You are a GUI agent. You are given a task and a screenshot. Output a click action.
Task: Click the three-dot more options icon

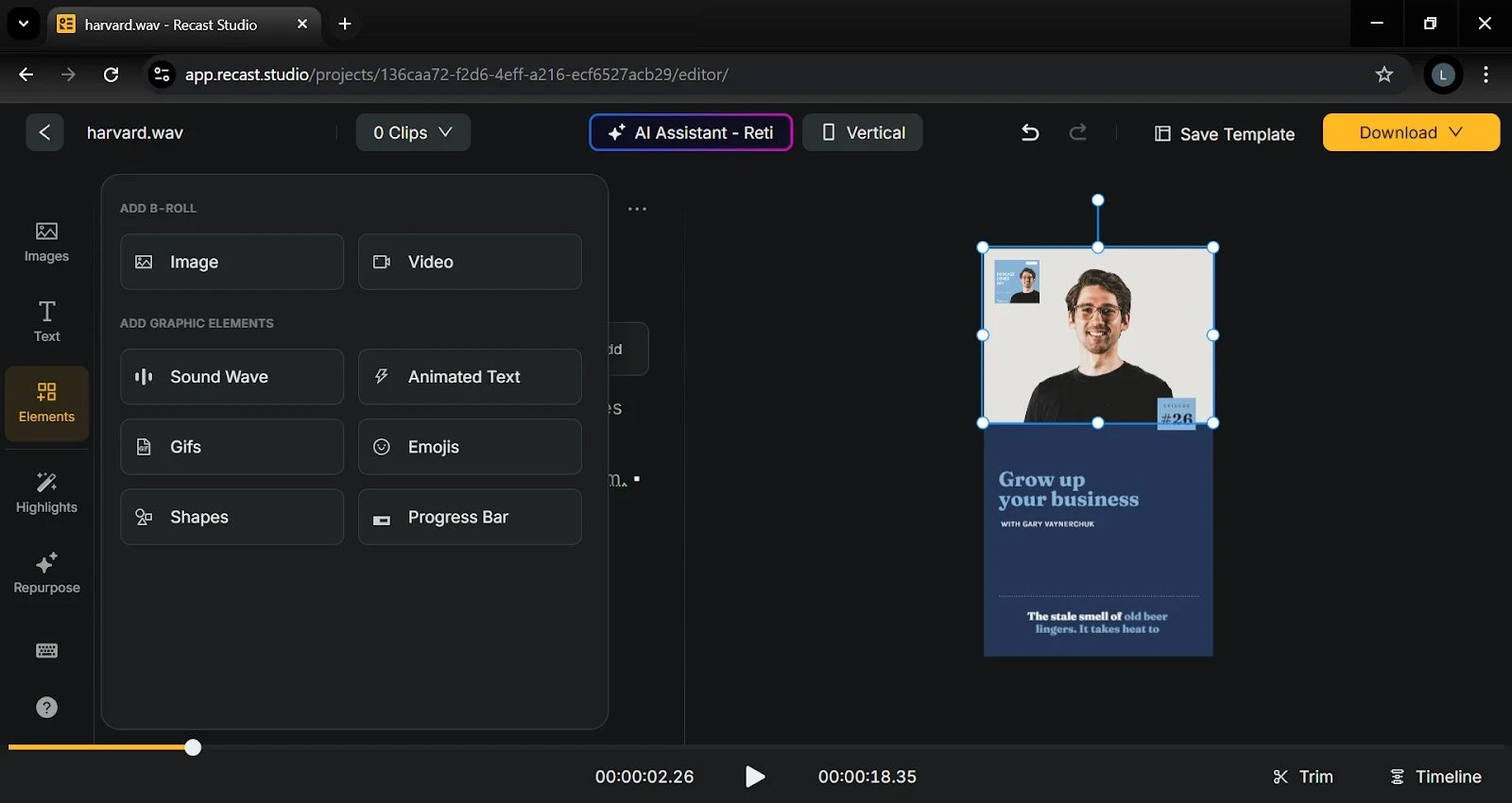(637, 209)
